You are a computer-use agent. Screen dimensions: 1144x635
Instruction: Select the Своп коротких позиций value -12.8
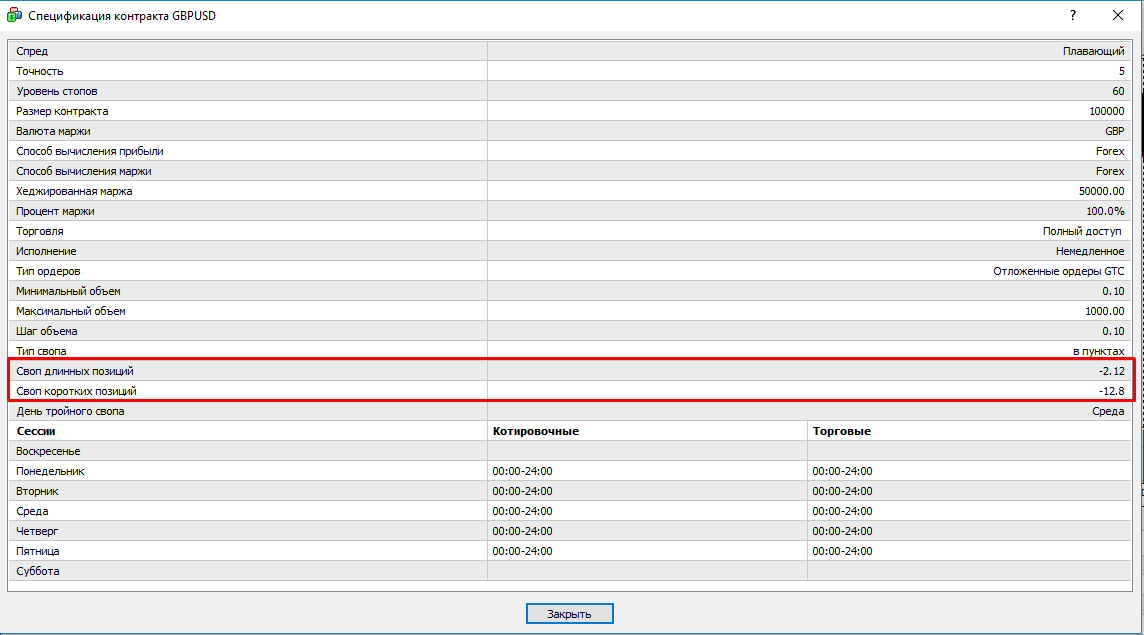click(1109, 391)
